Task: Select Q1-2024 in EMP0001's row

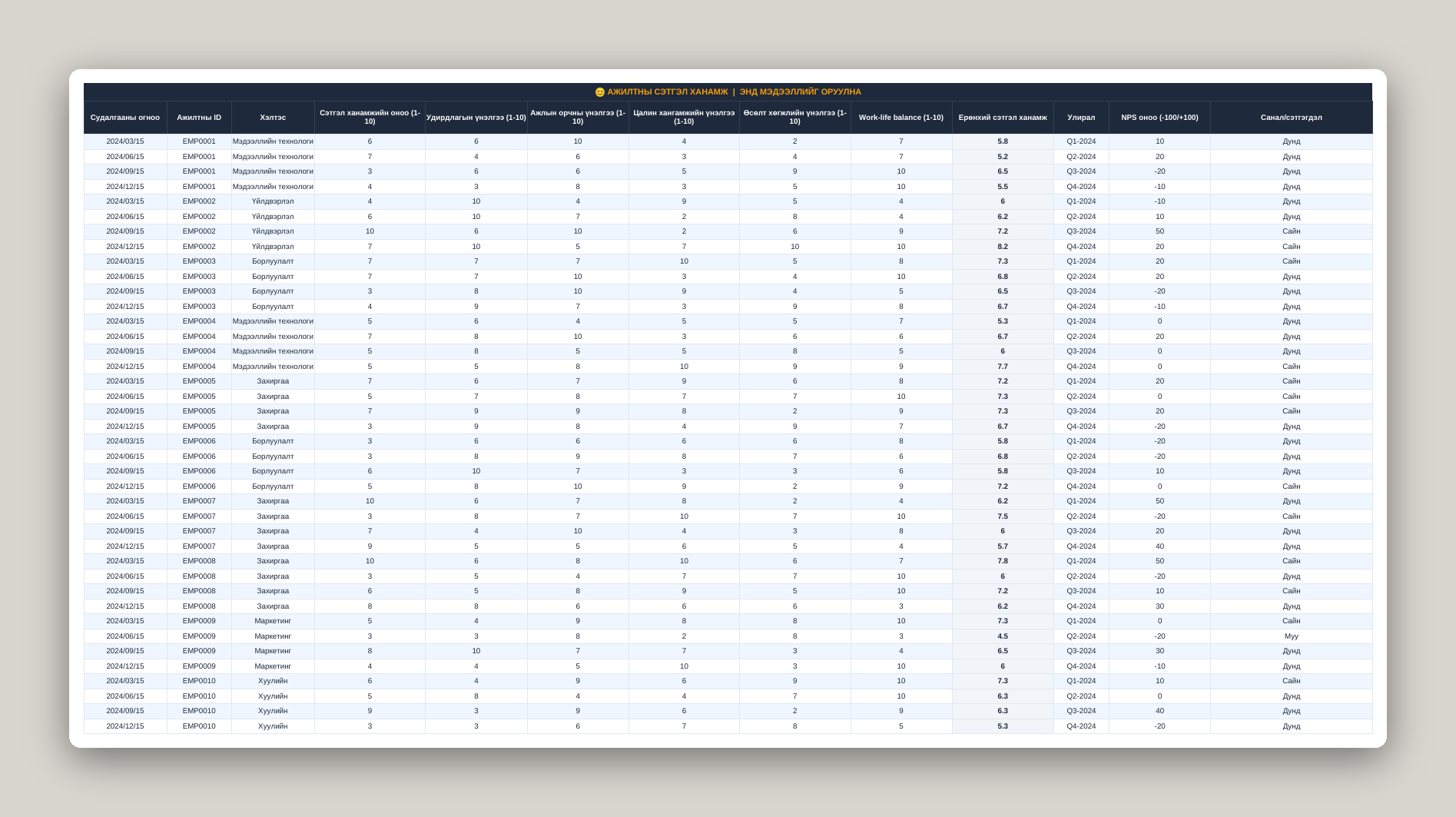Action: coord(1081,141)
